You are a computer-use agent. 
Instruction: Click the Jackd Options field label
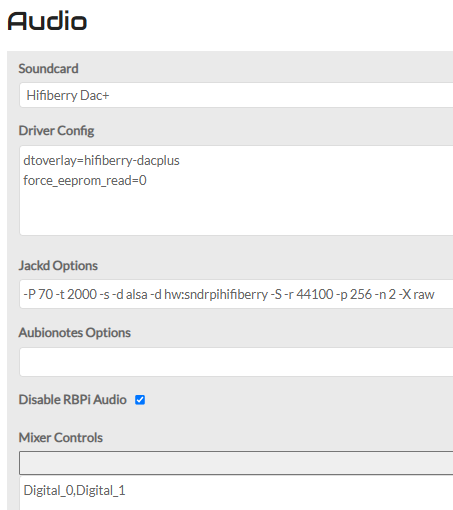(58, 266)
